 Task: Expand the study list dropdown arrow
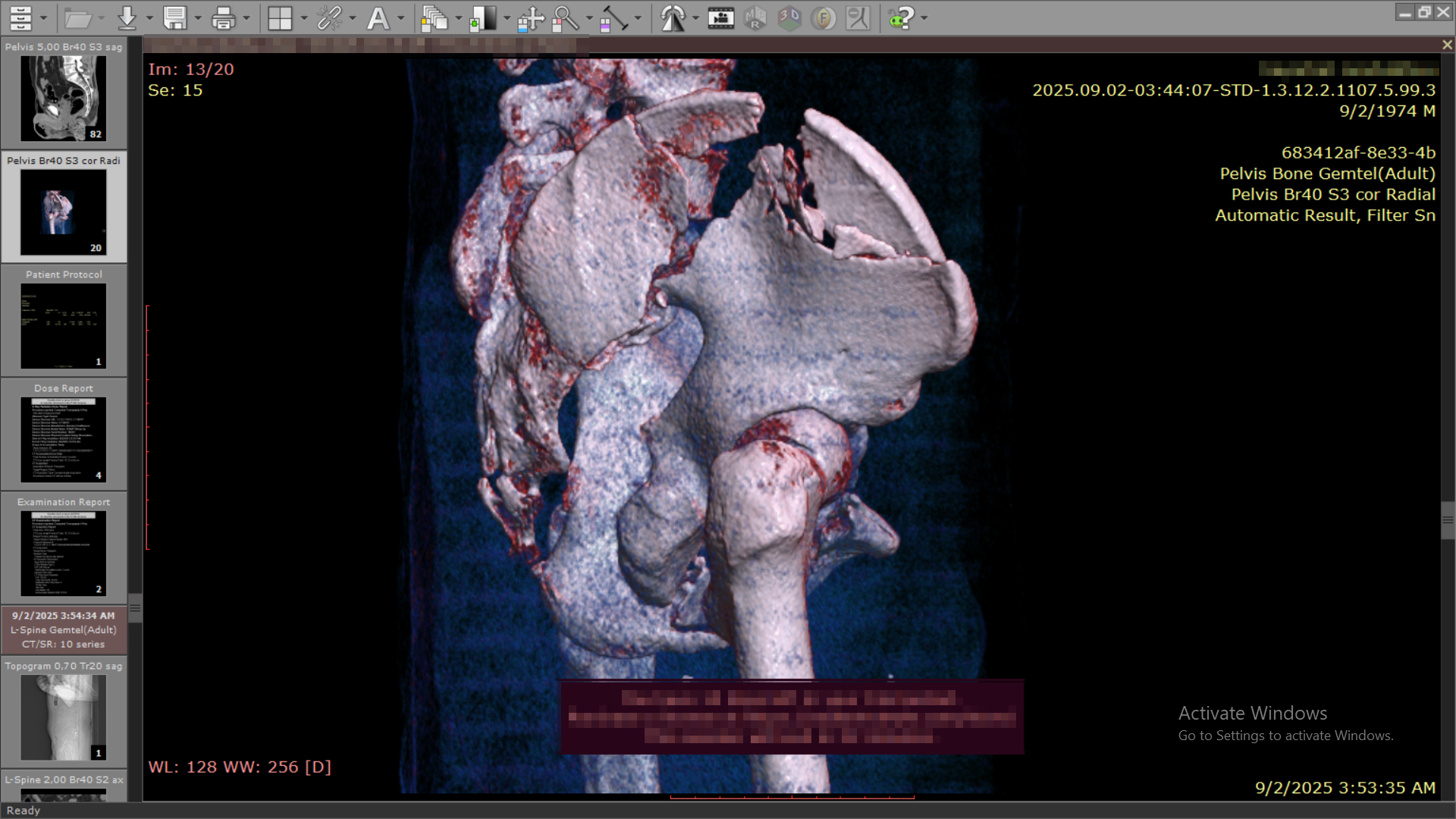coord(44,18)
